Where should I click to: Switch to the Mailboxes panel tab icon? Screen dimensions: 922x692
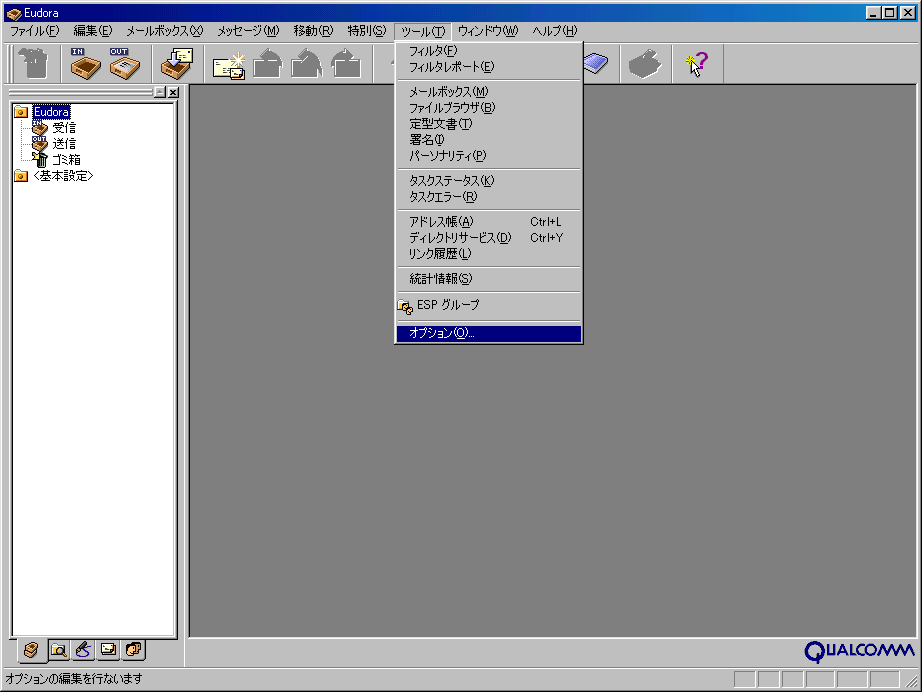[x=31, y=650]
